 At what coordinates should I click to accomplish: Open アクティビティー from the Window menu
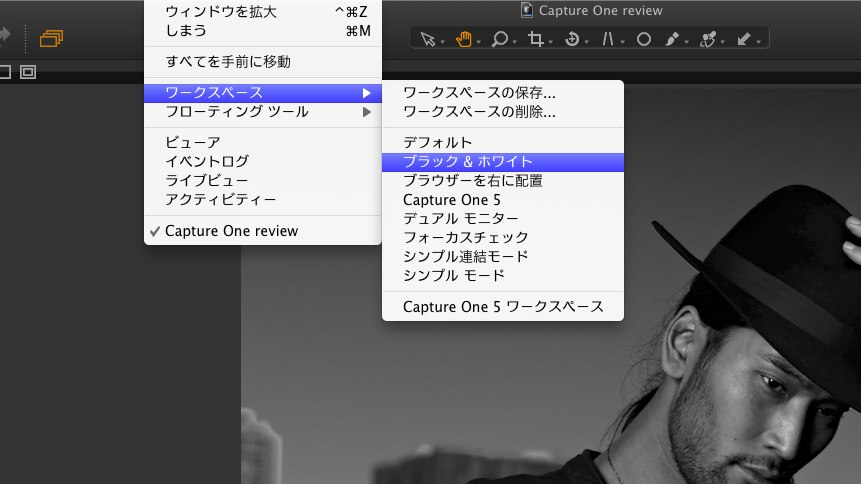tap(263, 199)
